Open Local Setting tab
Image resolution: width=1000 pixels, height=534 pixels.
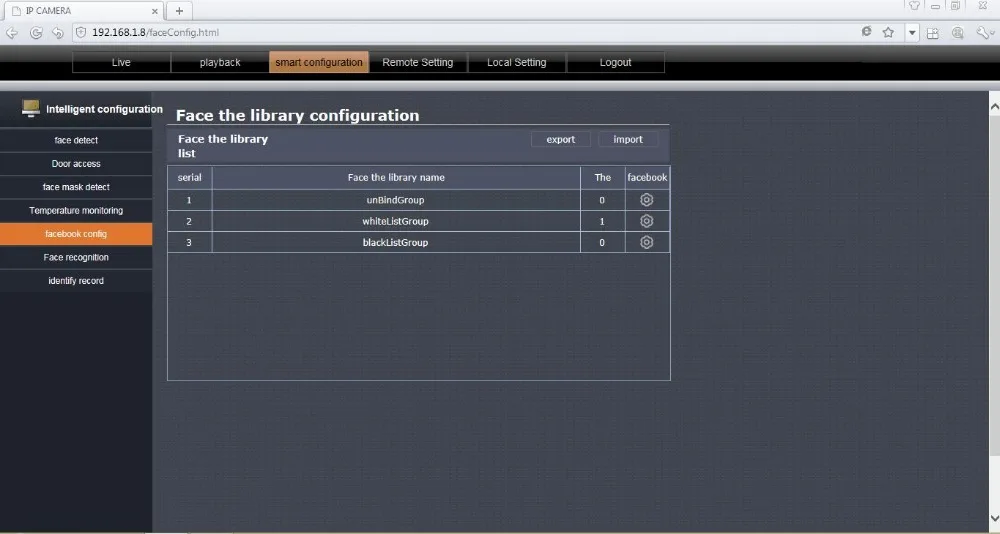517,63
